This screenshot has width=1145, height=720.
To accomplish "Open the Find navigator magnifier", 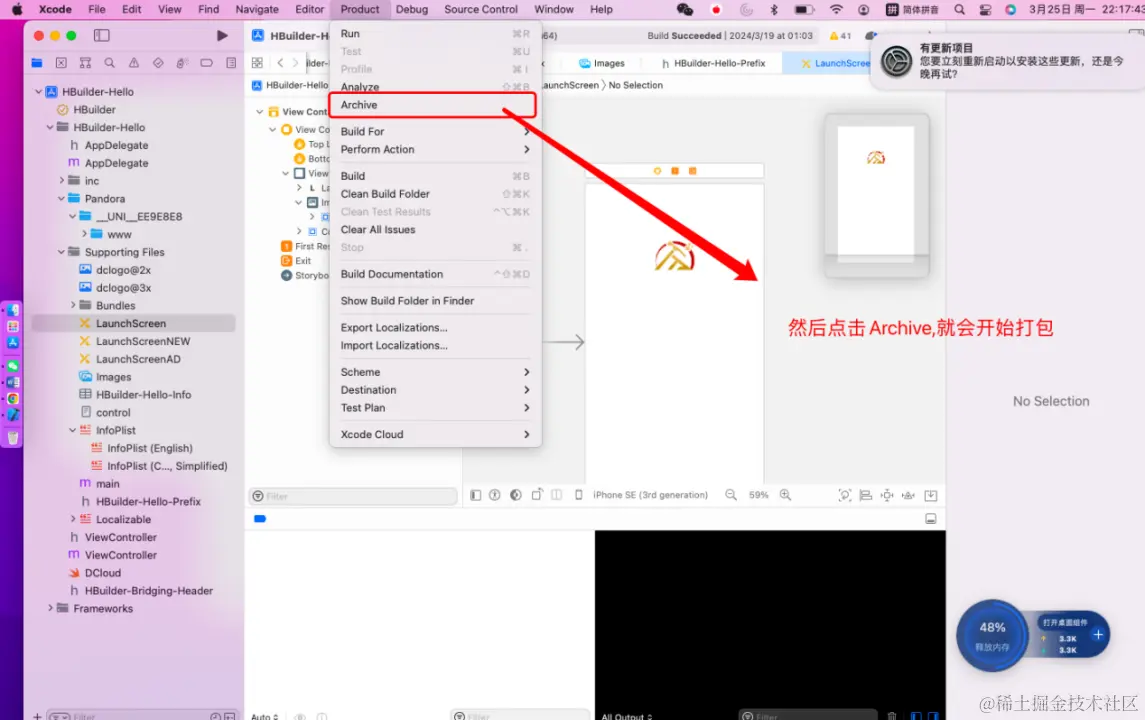I will coord(110,63).
